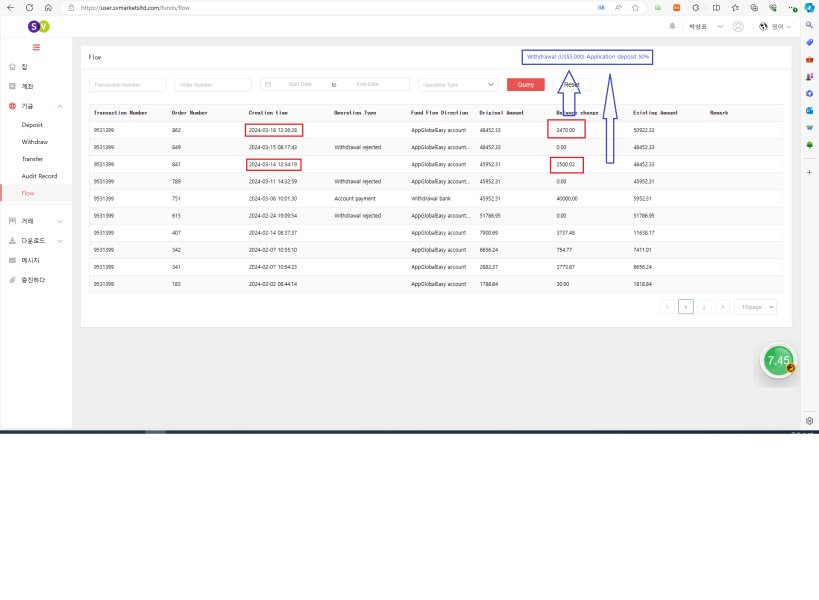Viewport: 819px width, 600px height.
Task: Click the SV logo
Action: coord(35,26)
